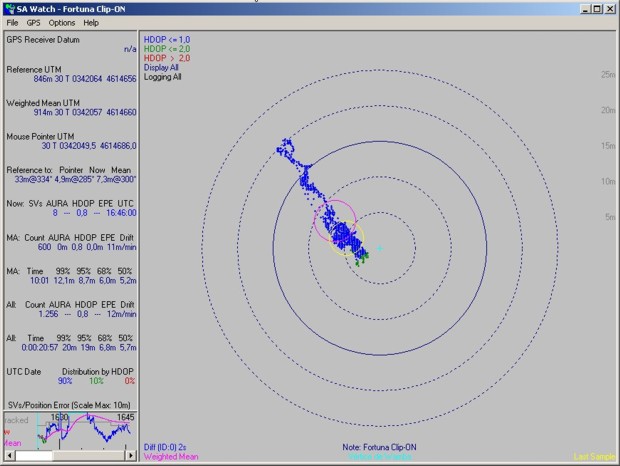Open the GPS menu
This screenshot has height=466, width=620.
(x=34, y=23)
